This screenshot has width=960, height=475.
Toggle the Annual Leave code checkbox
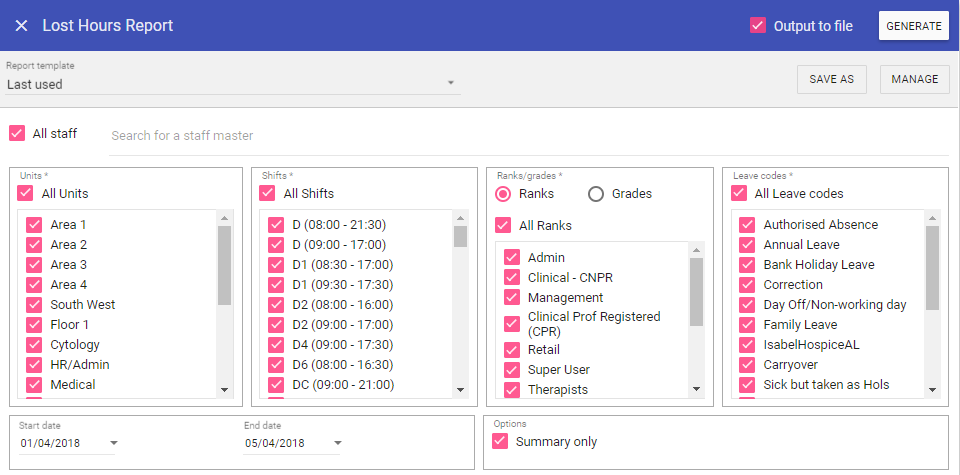click(x=747, y=245)
